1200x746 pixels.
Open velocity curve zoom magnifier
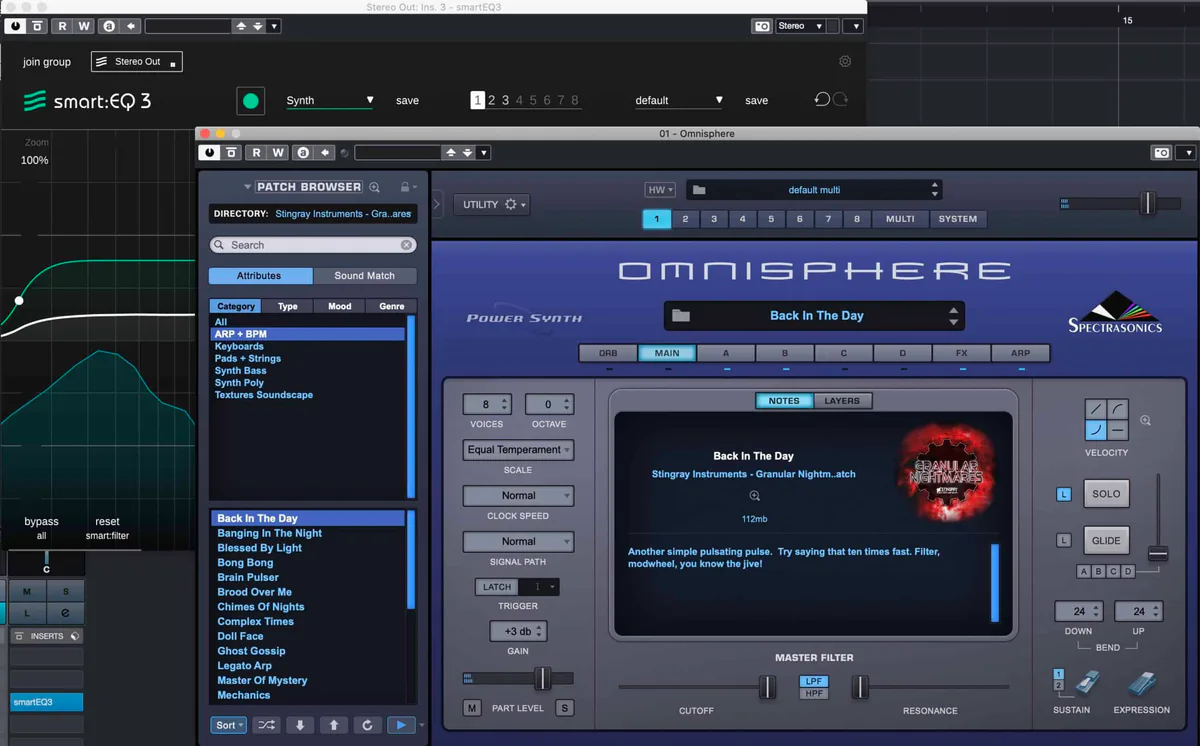pos(1145,421)
